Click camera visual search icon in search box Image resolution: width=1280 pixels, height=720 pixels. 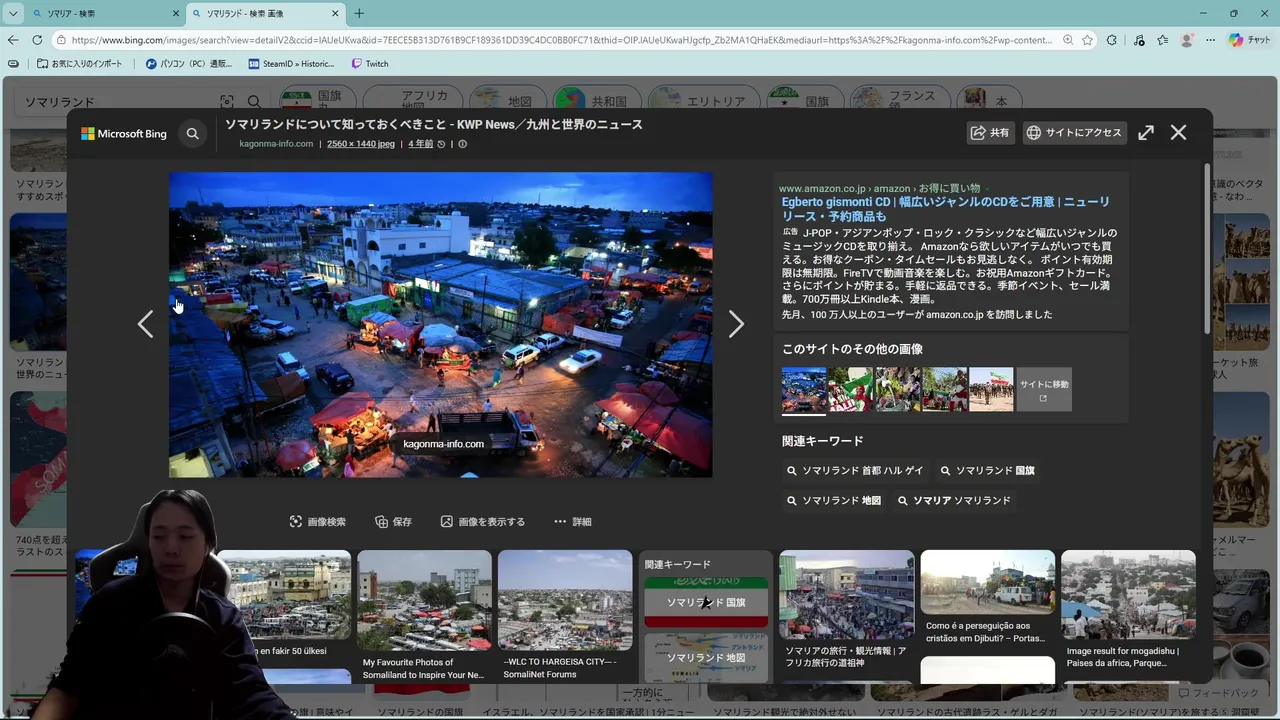click(x=227, y=102)
